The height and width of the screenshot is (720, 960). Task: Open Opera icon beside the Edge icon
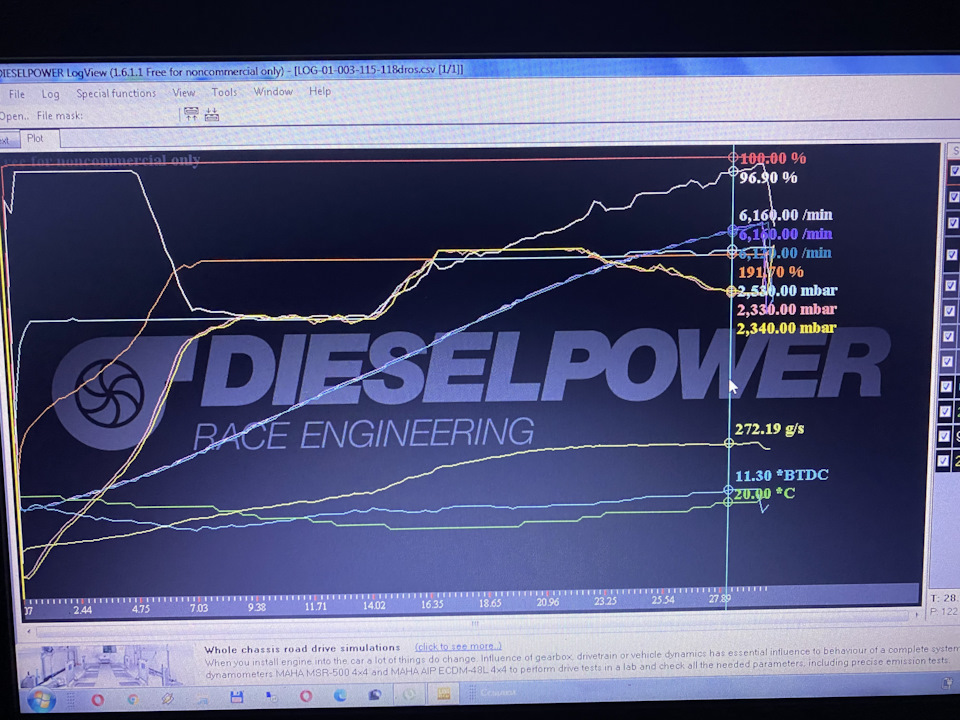(x=306, y=696)
